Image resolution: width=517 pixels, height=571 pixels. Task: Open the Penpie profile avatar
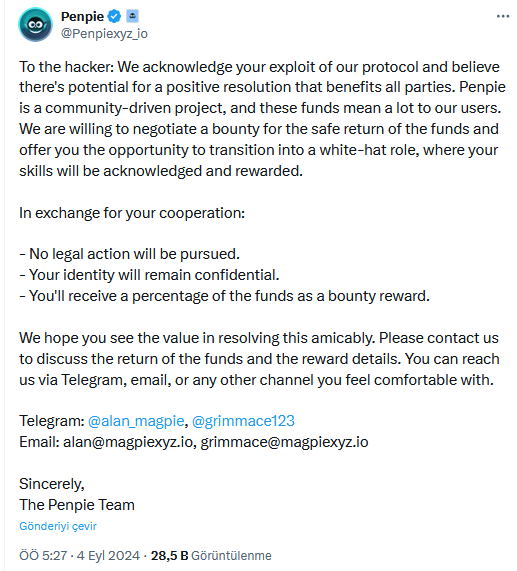35,25
